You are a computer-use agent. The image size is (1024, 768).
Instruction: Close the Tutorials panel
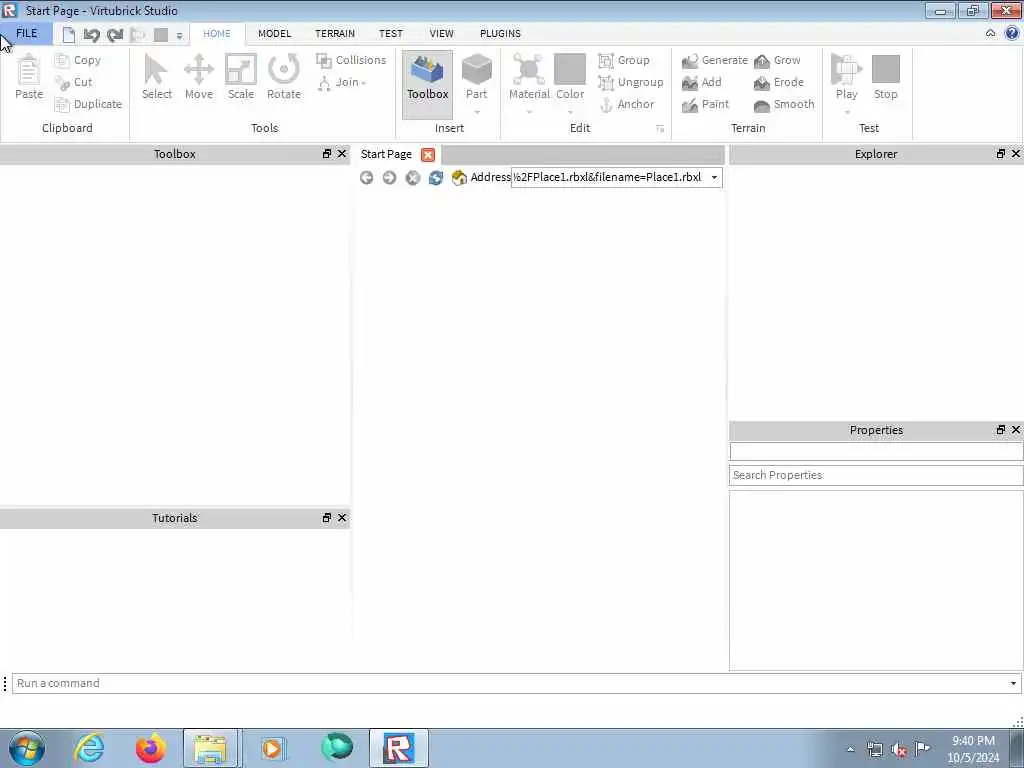tap(342, 517)
